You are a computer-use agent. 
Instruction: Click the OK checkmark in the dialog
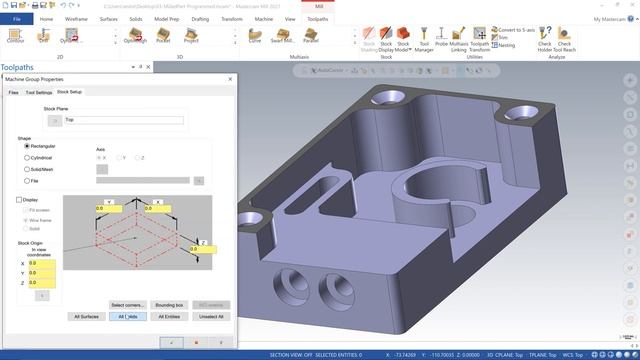point(171,342)
